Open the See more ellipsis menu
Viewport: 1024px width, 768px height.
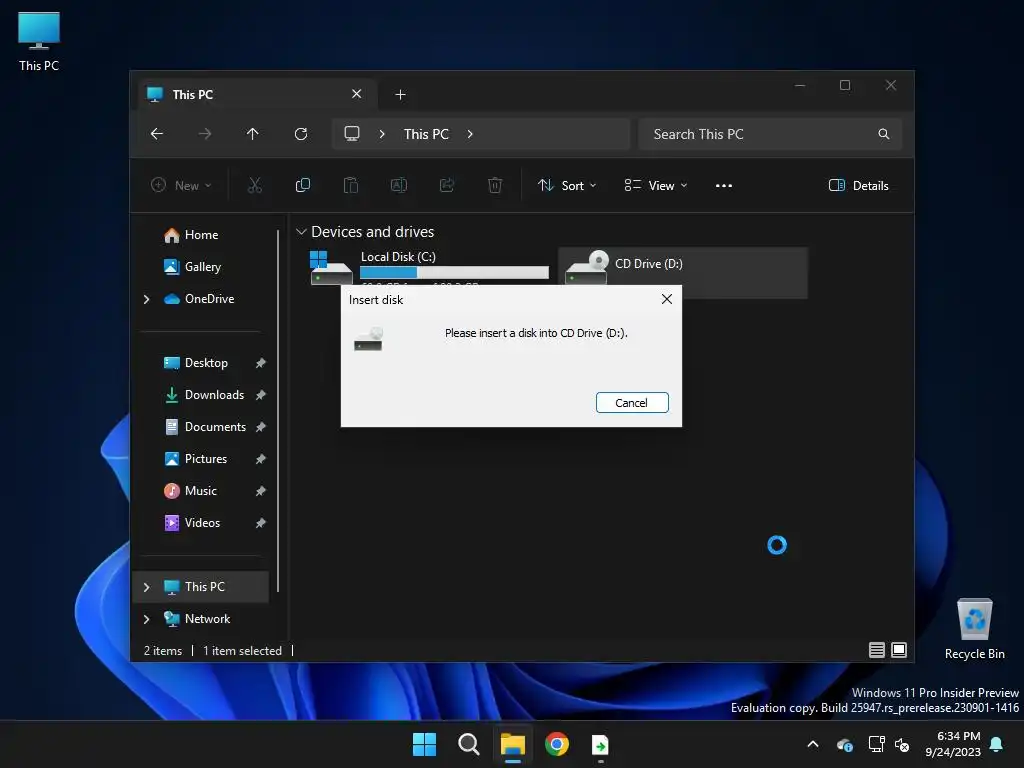tap(724, 185)
